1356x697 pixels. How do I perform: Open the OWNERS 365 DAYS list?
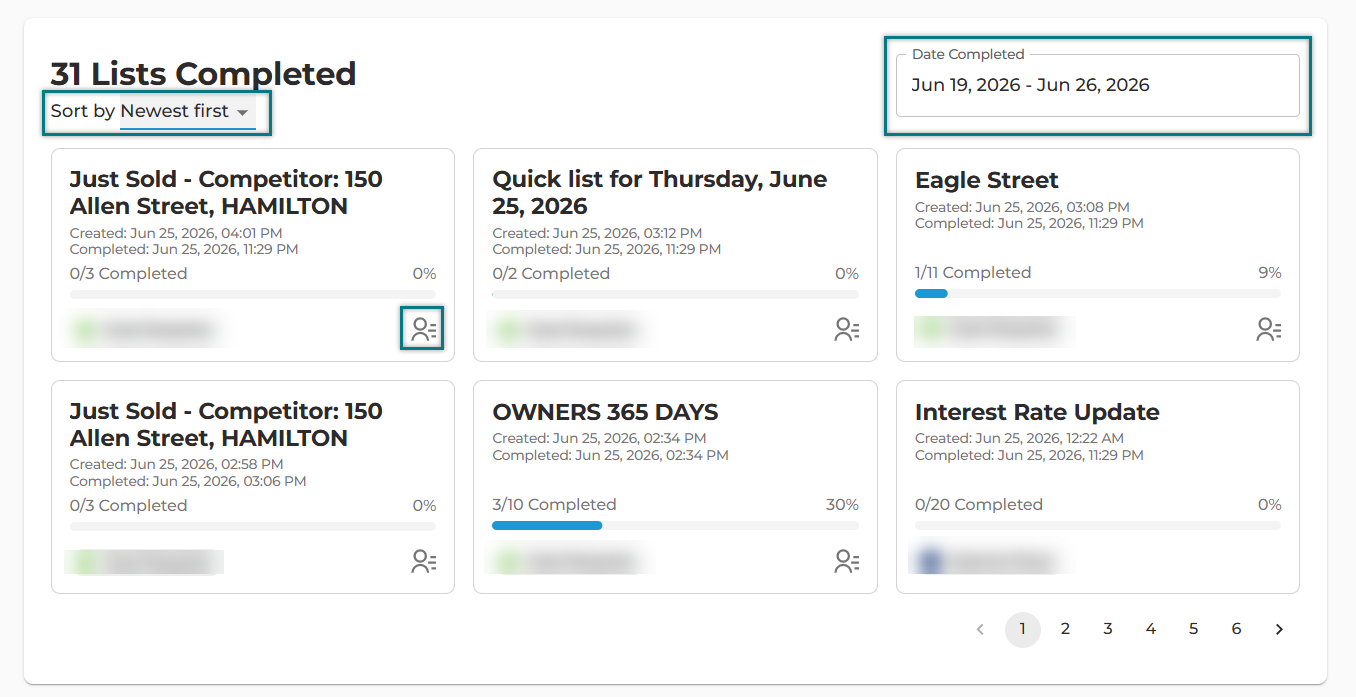click(605, 412)
